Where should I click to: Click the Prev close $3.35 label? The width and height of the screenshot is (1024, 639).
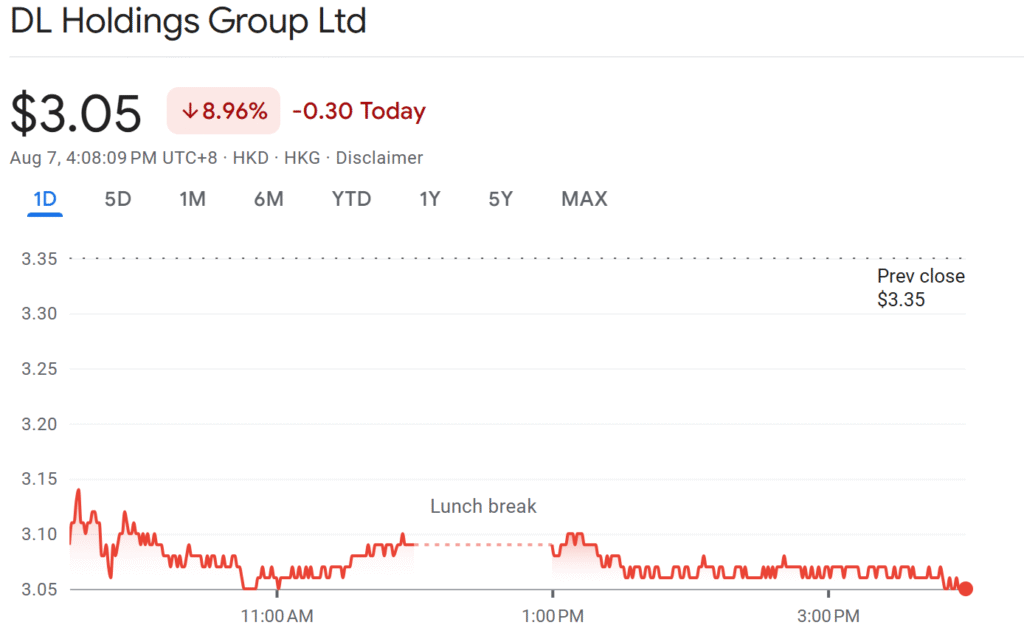[x=920, y=287]
